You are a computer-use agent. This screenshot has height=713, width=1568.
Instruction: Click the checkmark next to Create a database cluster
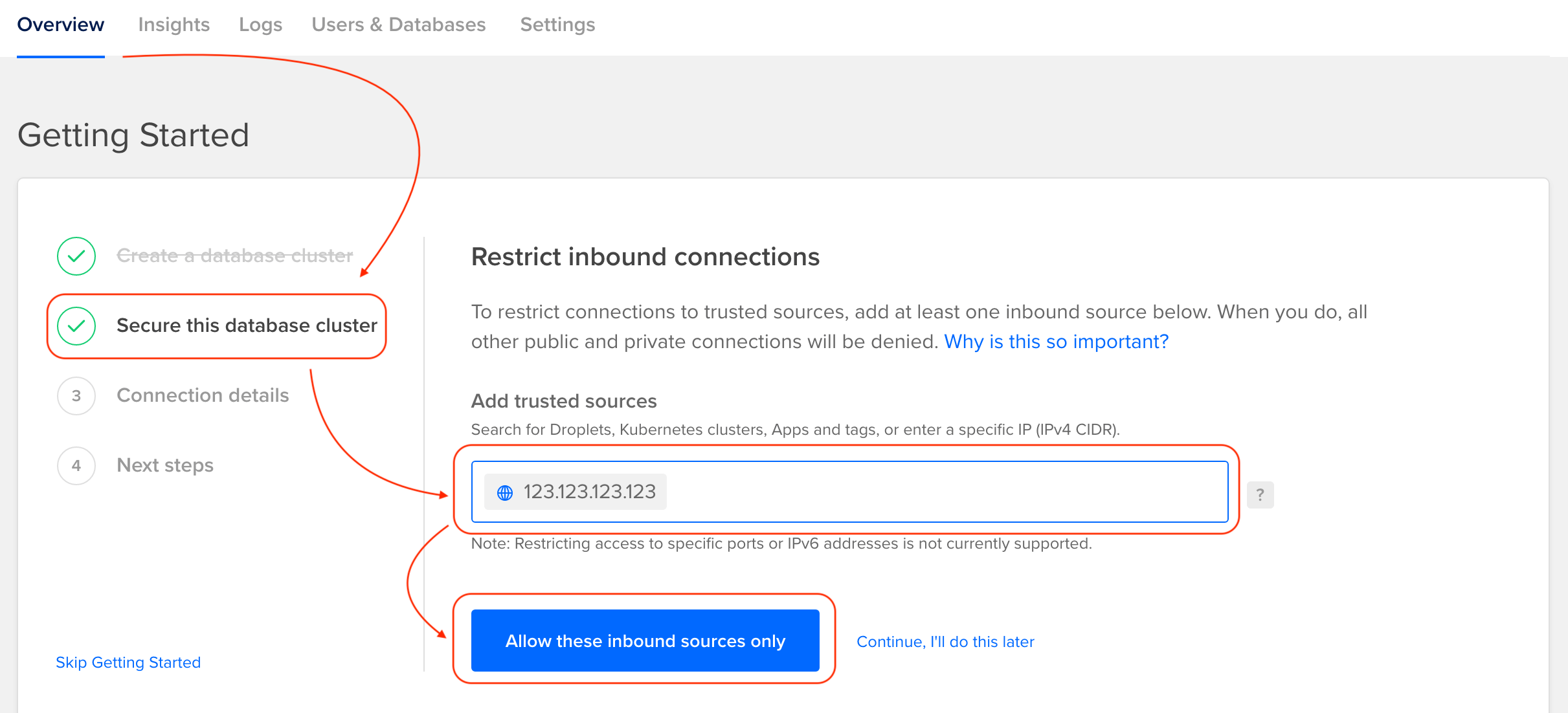pos(76,256)
